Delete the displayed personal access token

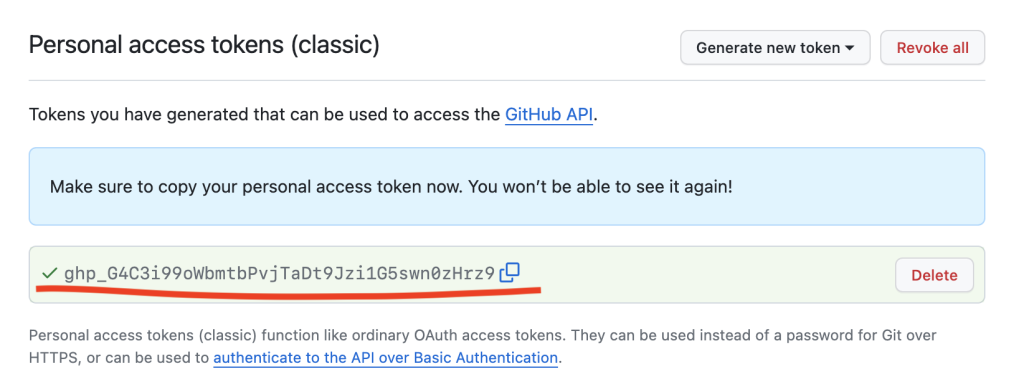point(934,275)
